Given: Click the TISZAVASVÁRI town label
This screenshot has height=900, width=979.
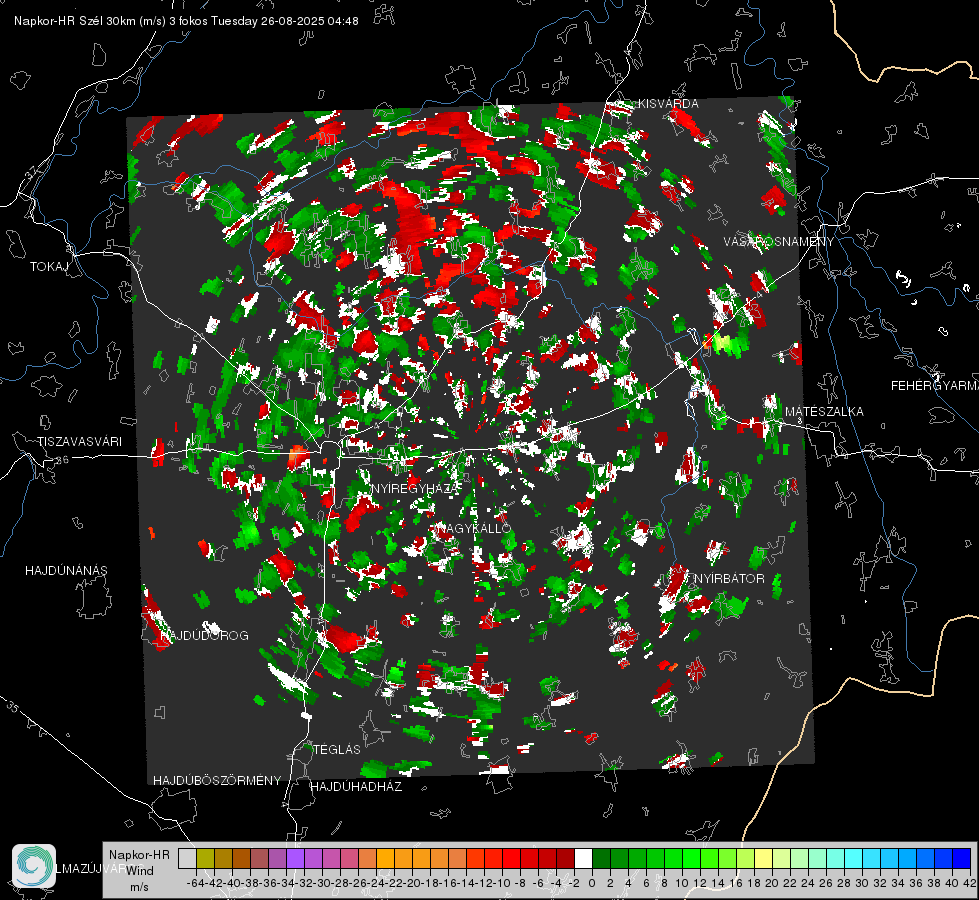Looking at the screenshot, I should pos(80,442).
